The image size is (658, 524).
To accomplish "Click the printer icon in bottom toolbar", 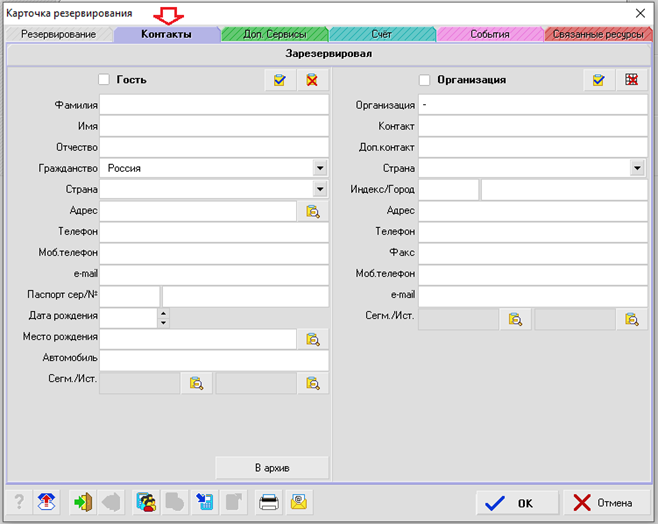I will point(269,502).
